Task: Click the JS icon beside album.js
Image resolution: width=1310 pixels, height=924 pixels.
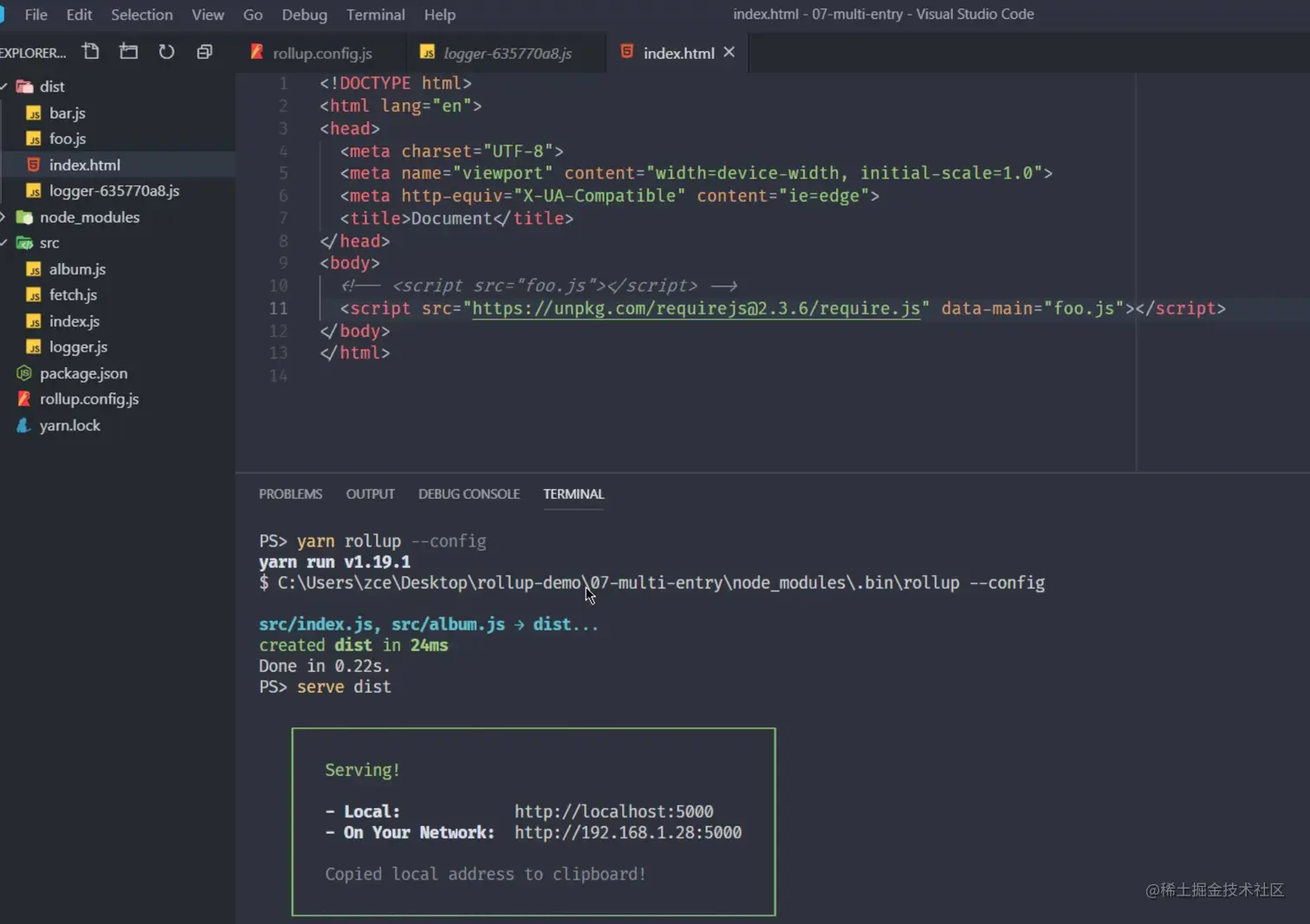Action: [34, 269]
